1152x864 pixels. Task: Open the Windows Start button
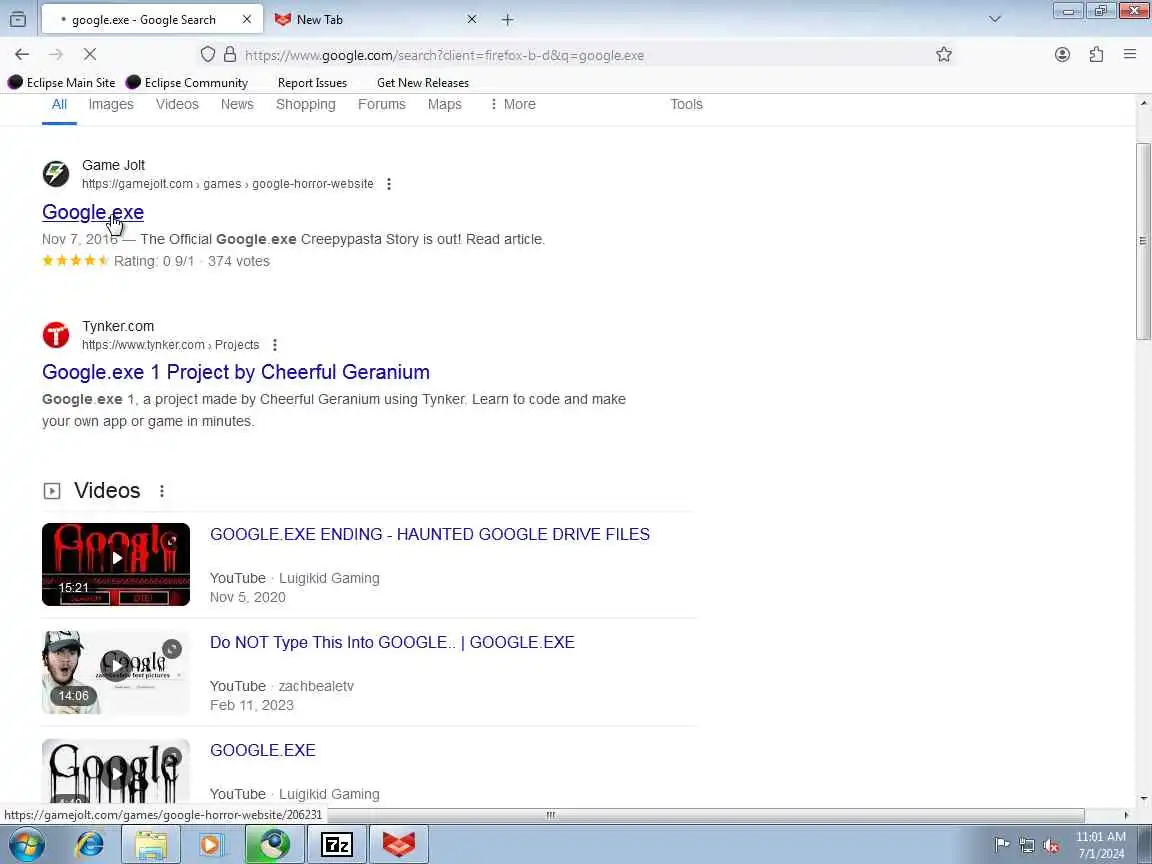(x=26, y=845)
